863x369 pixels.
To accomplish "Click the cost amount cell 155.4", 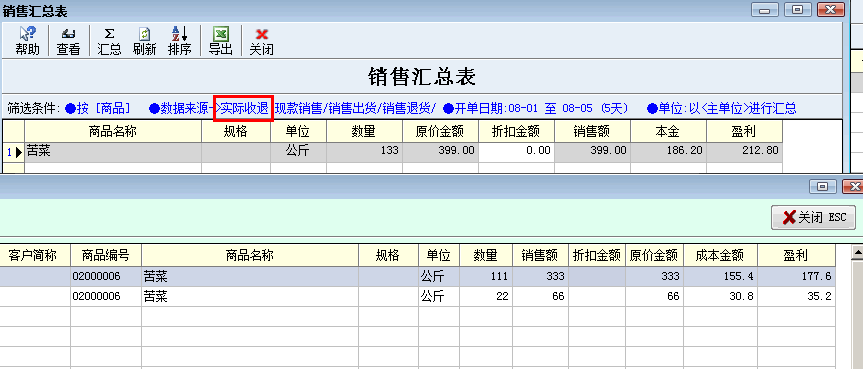I will tap(719, 276).
